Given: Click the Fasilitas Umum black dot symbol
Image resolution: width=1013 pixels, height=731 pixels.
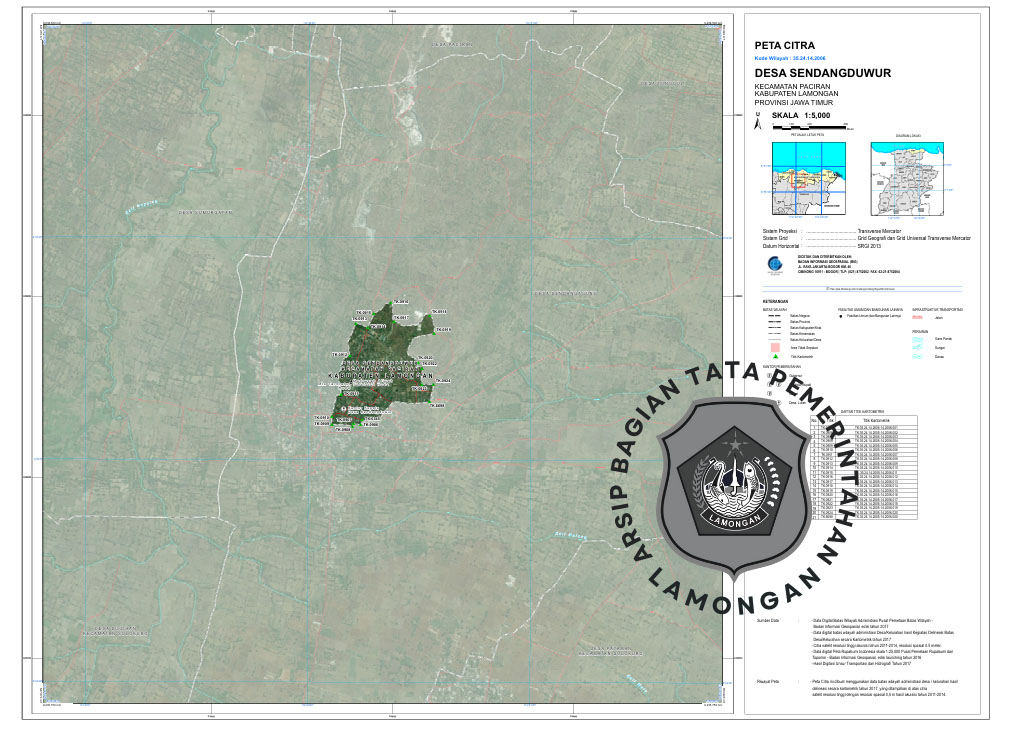Looking at the screenshot, I should point(841,318).
